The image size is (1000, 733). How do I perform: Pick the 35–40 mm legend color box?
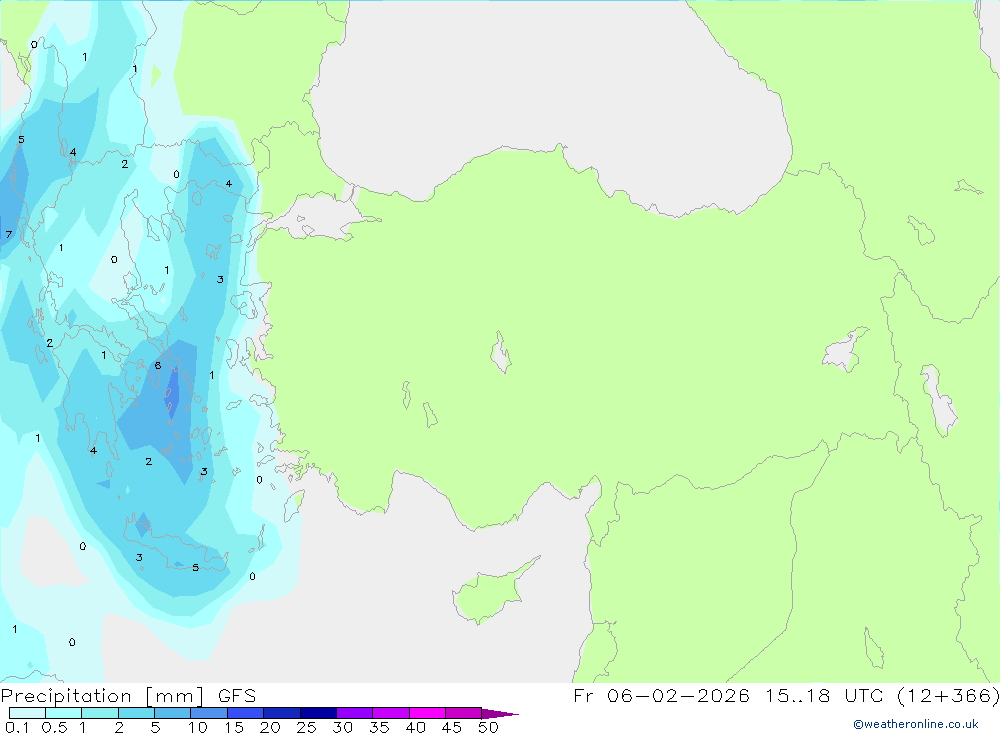click(x=391, y=713)
